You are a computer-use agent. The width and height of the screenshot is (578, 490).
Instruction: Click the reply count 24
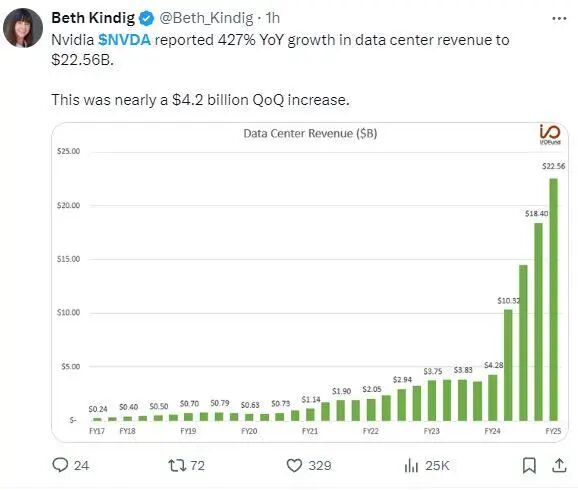tap(81, 465)
